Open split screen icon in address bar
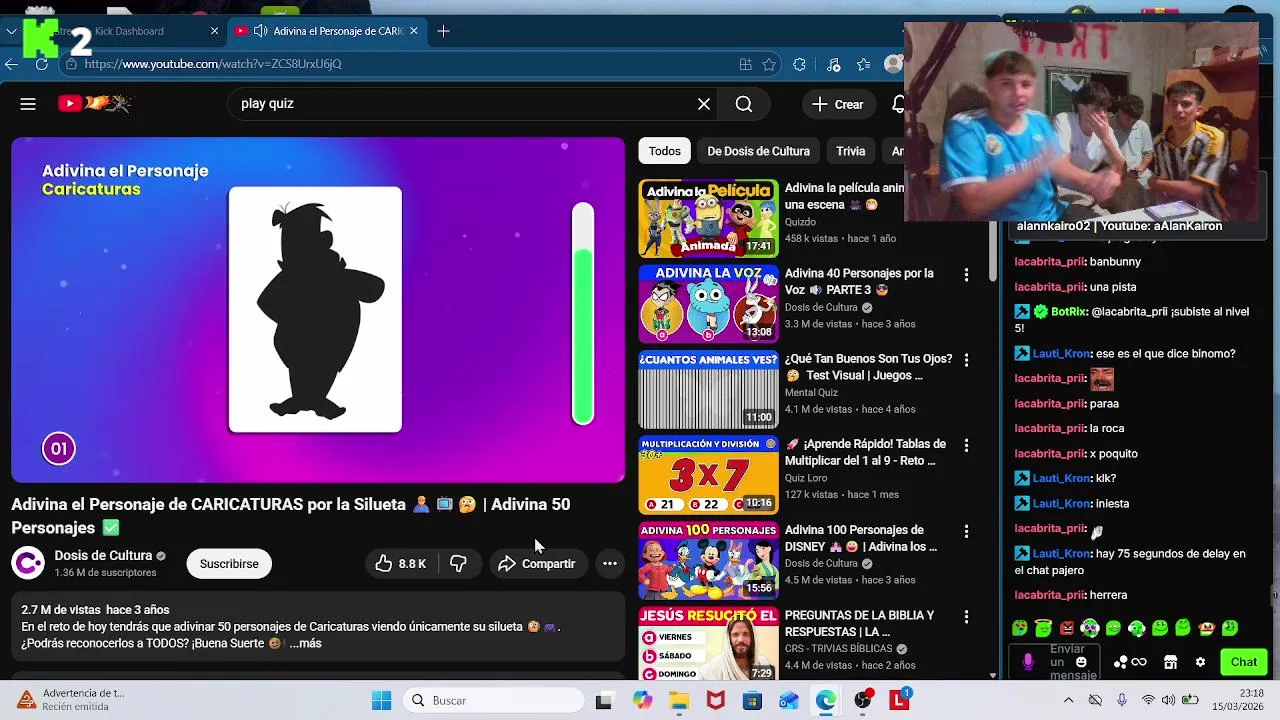This screenshot has width=1280, height=720. click(x=745, y=64)
